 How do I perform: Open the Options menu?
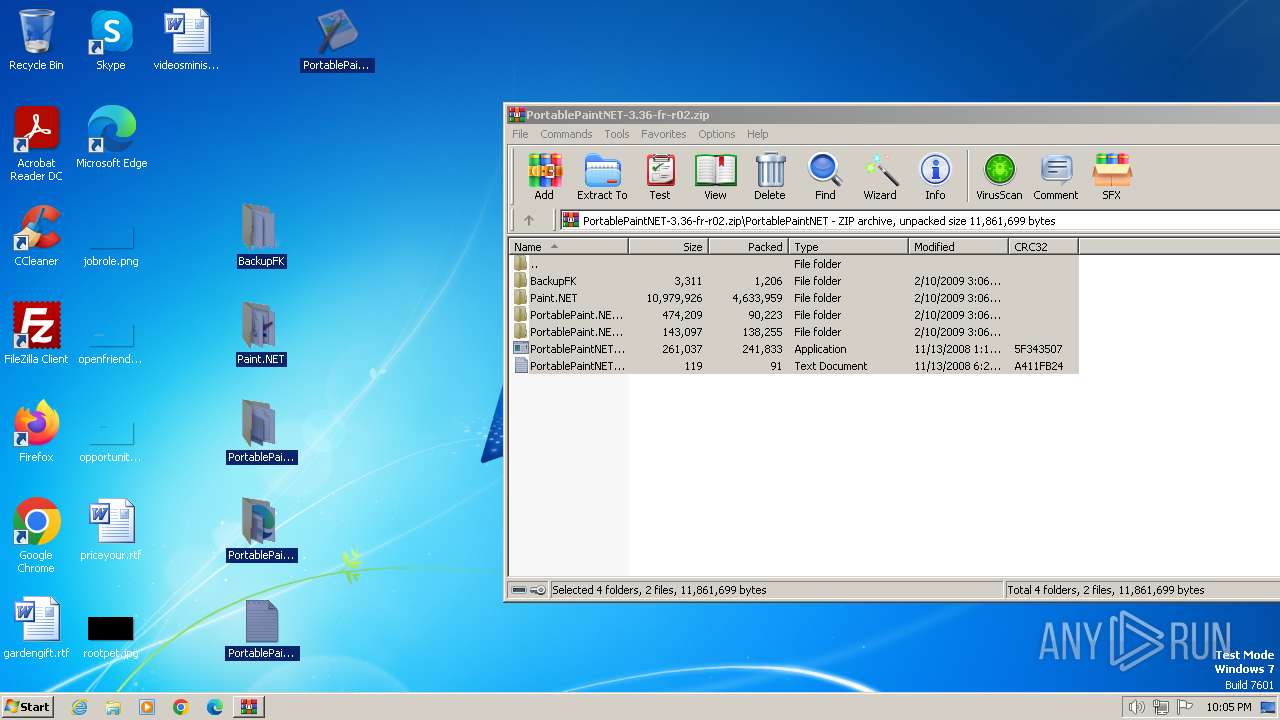716,134
